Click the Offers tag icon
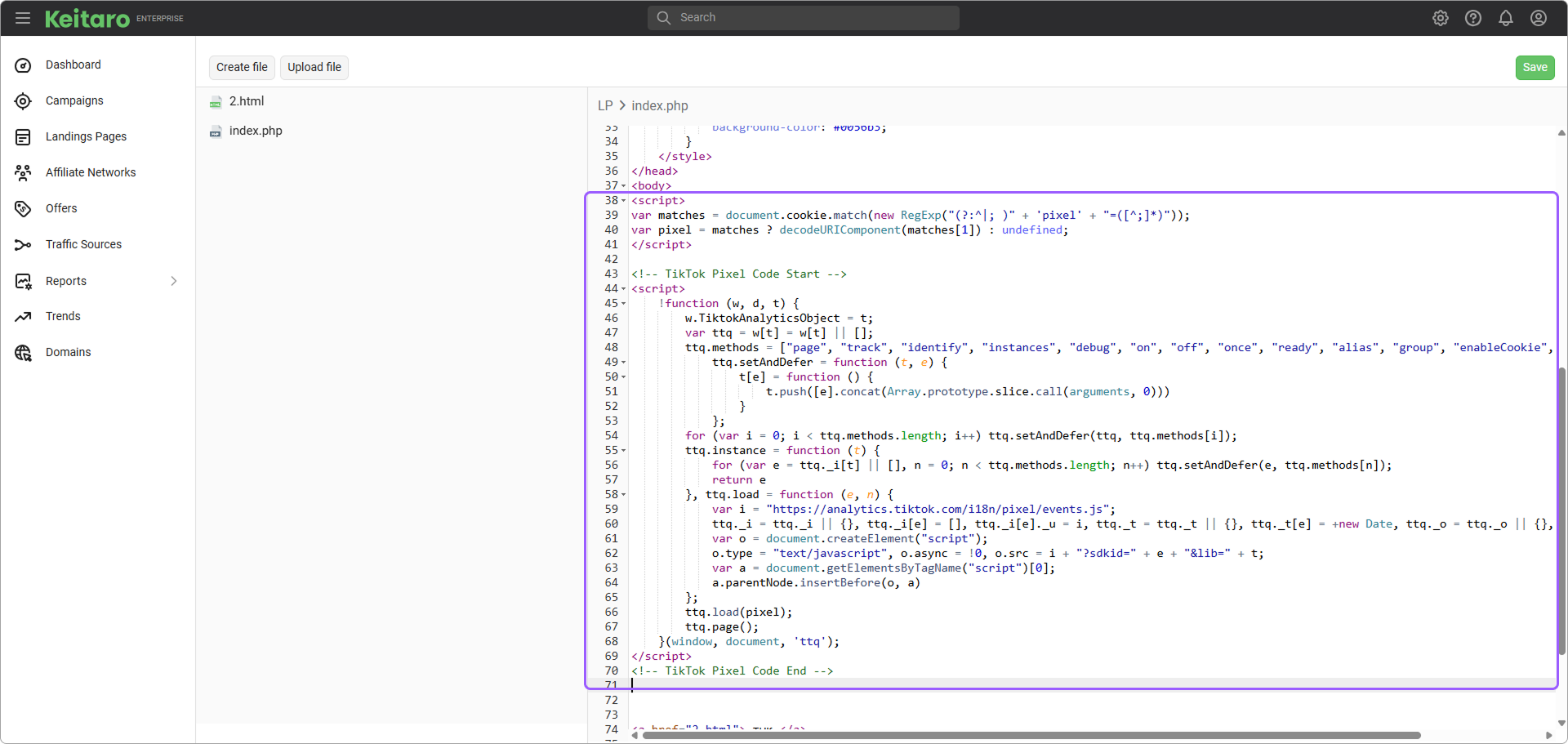The image size is (1568, 744). [23, 209]
